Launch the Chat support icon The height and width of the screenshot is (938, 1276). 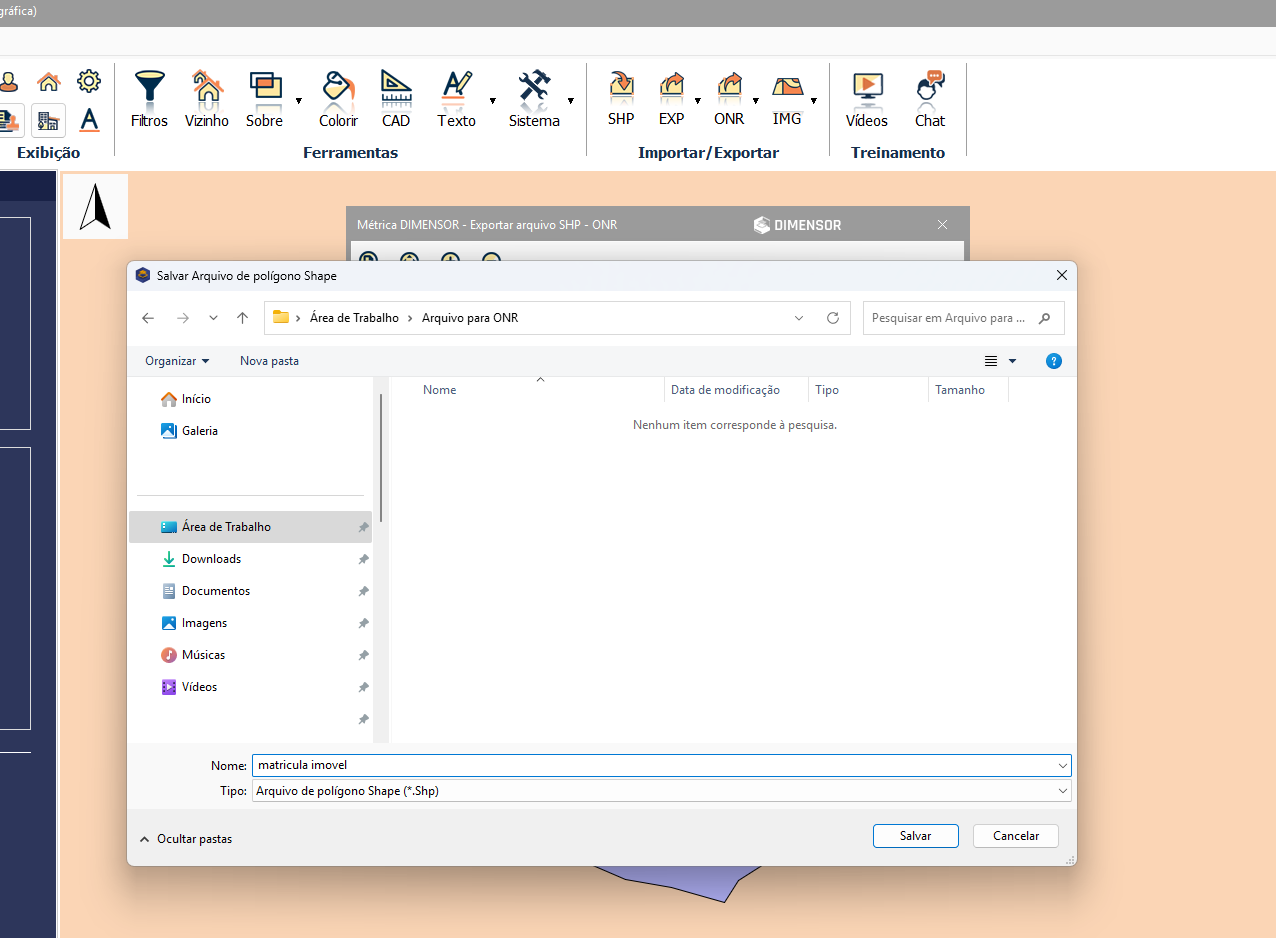930,98
